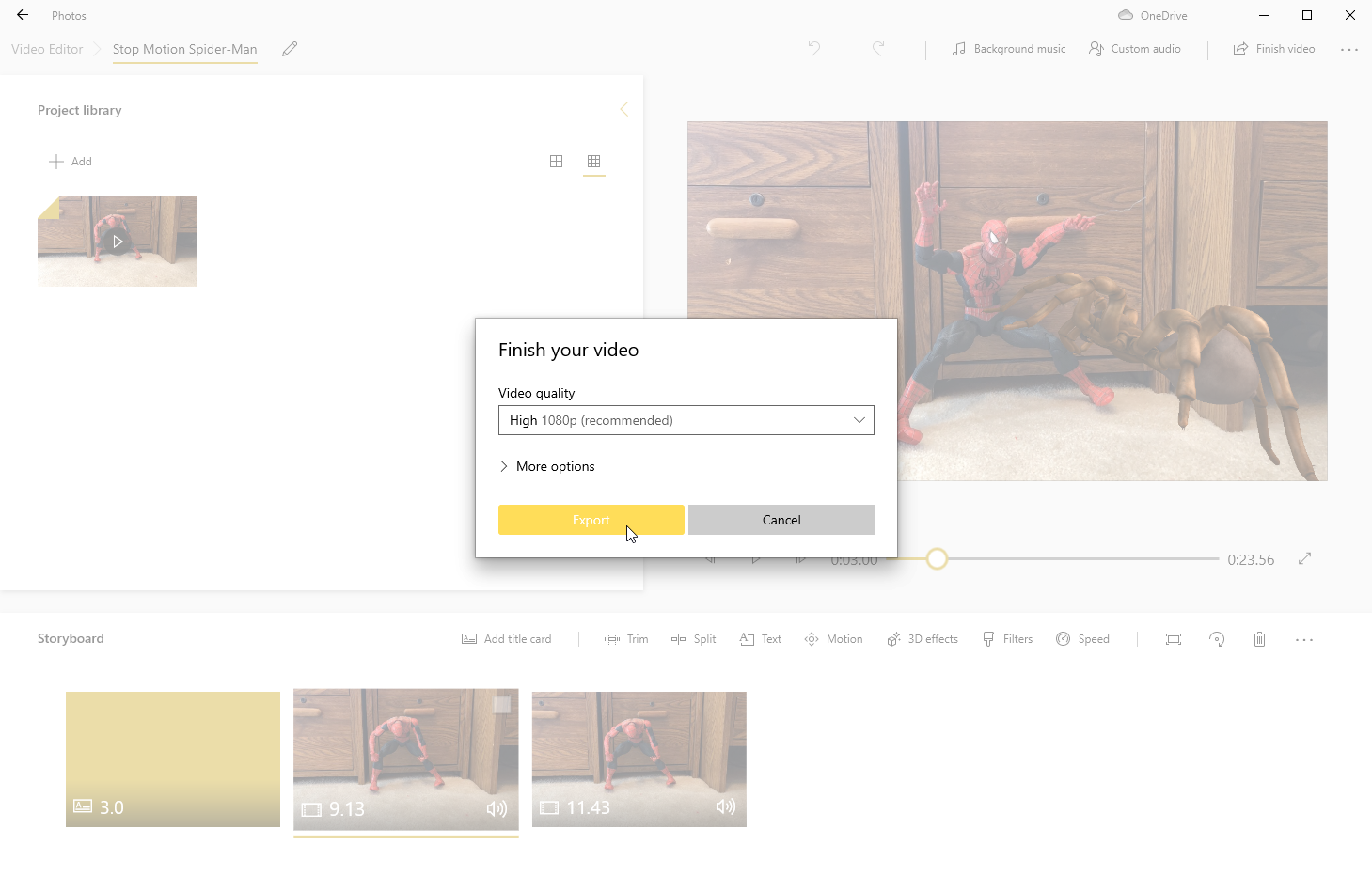Add media to Project library
Screen dimensions: 1372x876
(71, 162)
